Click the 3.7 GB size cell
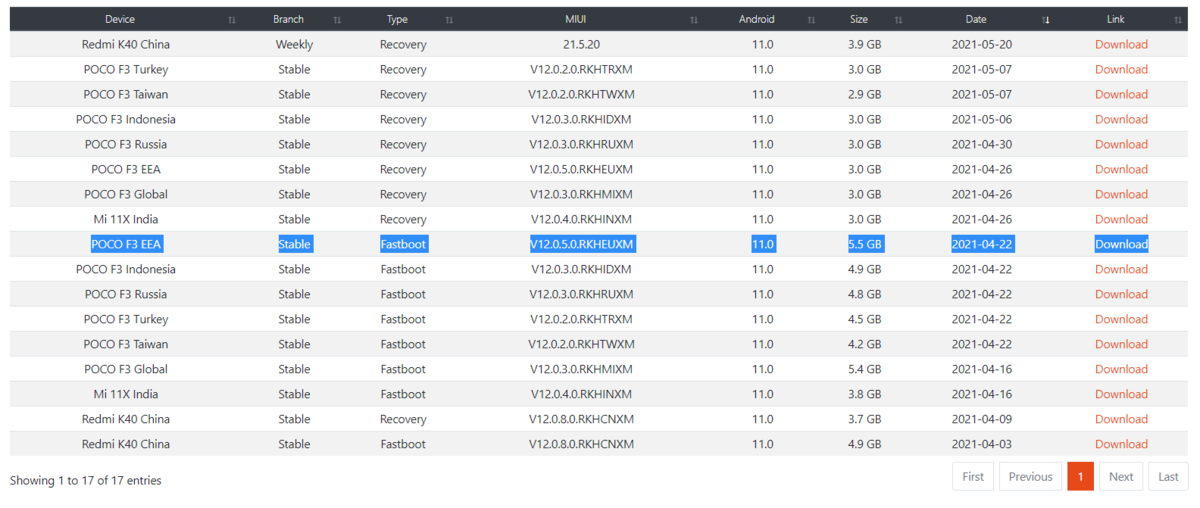 pyautogui.click(x=865, y=419)
